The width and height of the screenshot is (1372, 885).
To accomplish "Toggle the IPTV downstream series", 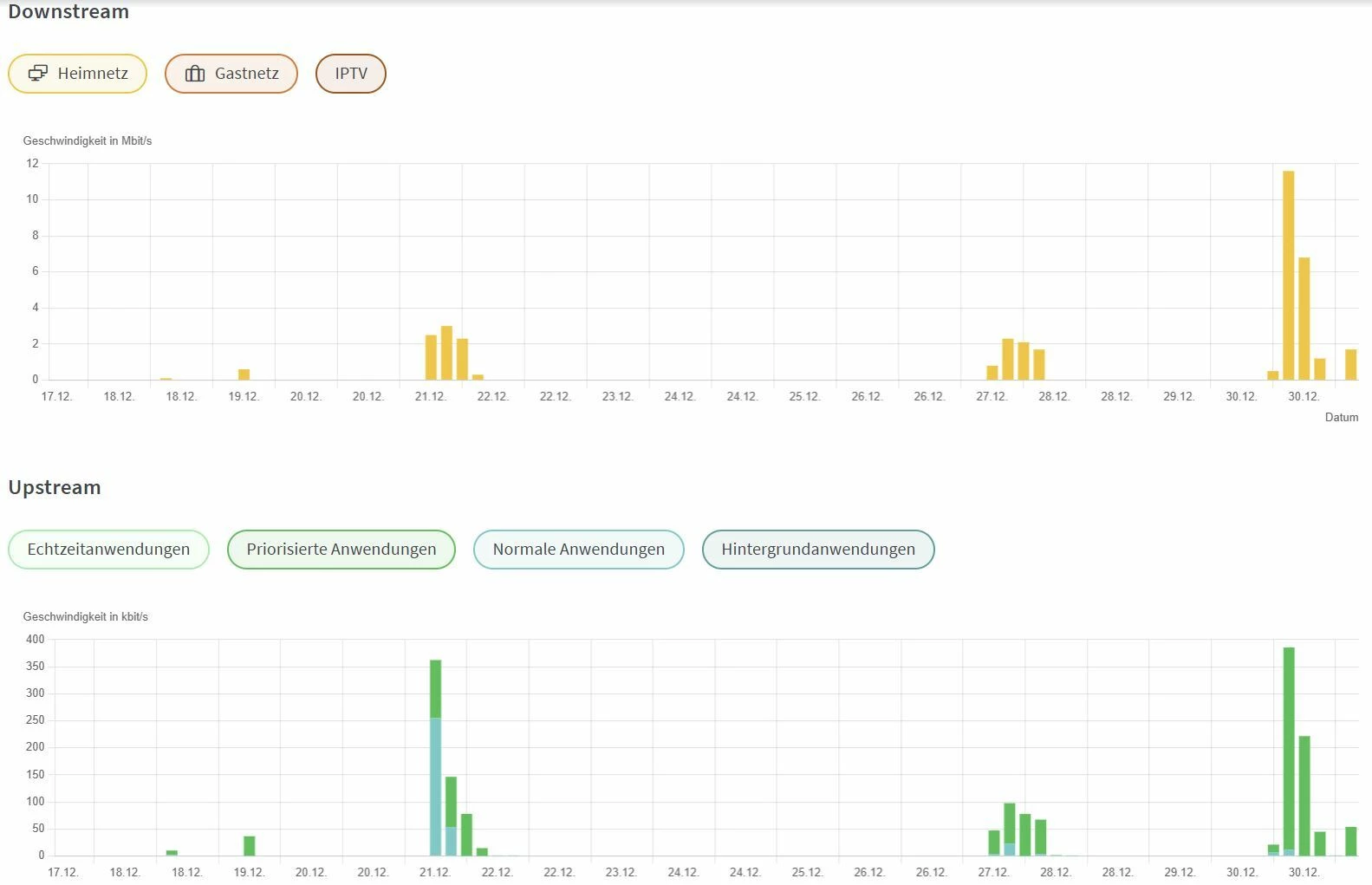I will pyautogui.click(x=351, y=74).
